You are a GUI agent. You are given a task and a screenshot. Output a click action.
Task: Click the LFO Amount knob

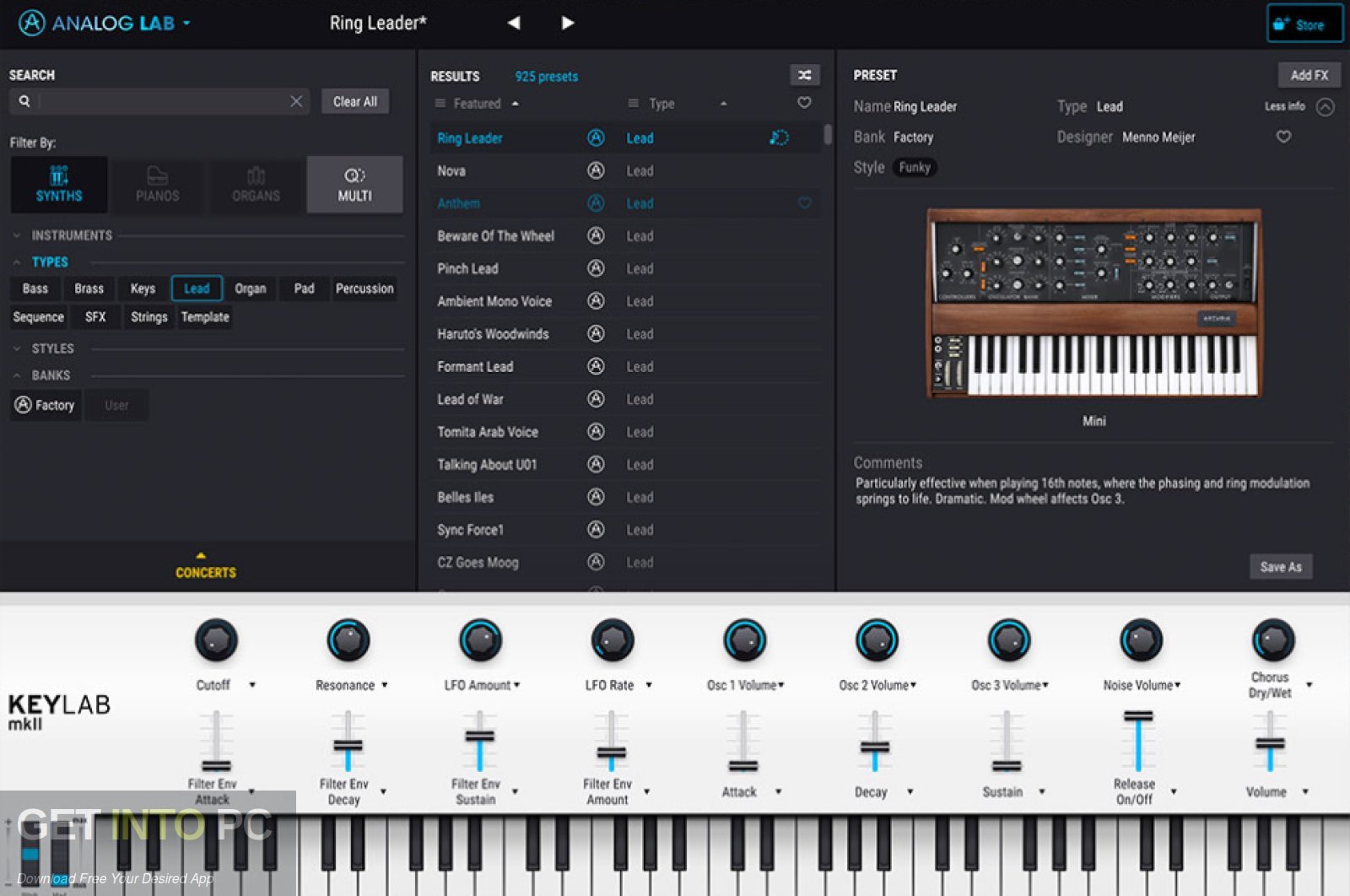[x=480, y=640]
